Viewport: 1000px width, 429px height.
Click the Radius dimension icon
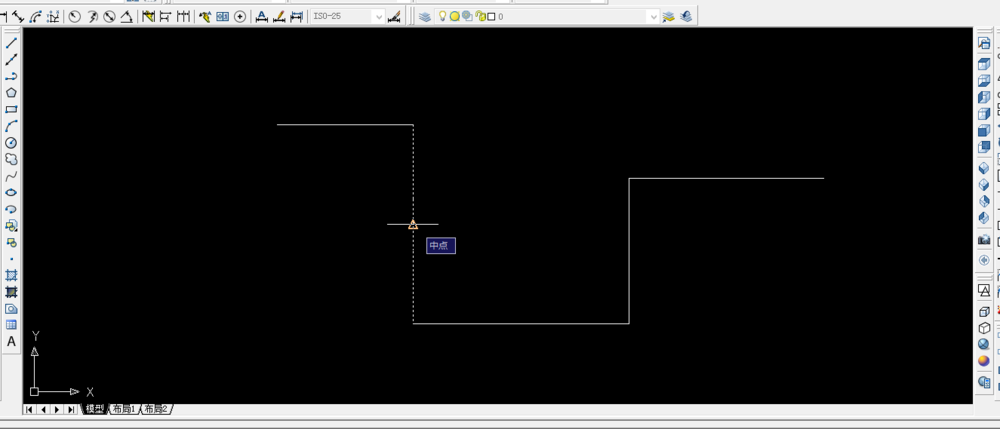[75, 17]
